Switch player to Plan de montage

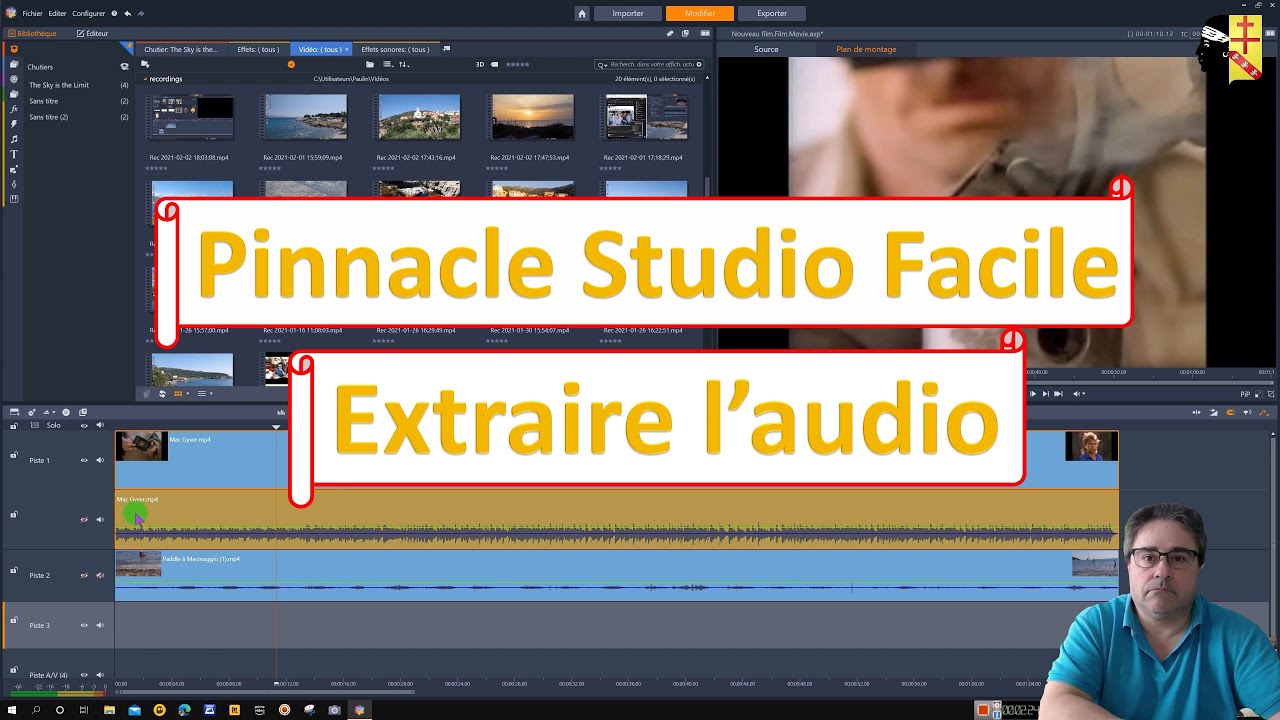[866, 49]
